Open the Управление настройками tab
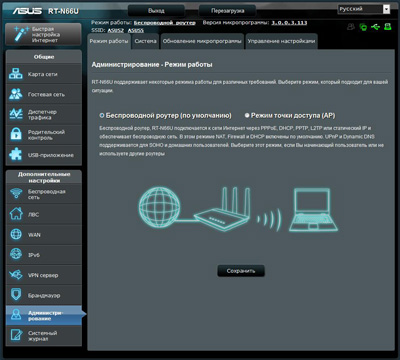 (281, 41)
